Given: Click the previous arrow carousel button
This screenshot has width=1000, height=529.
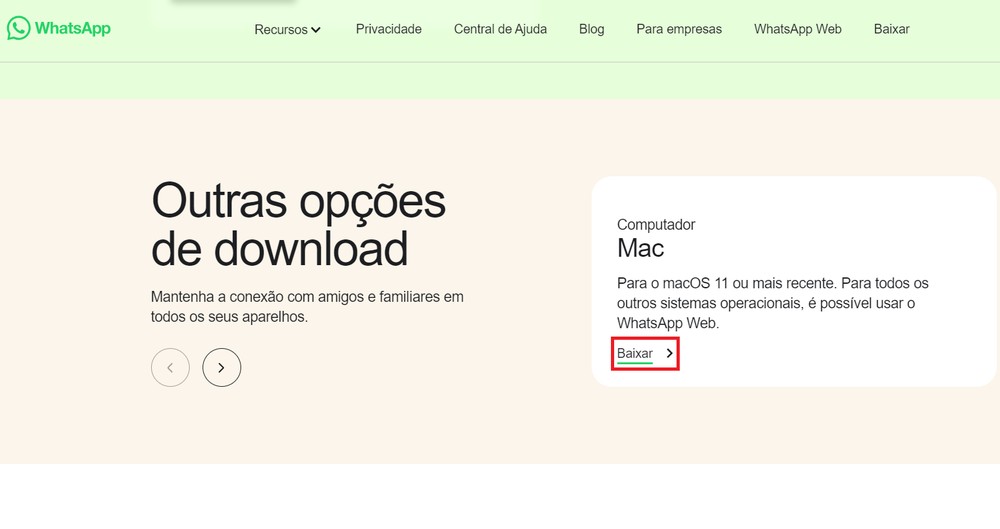Looking at the screenshot, I should click(170, 368).
